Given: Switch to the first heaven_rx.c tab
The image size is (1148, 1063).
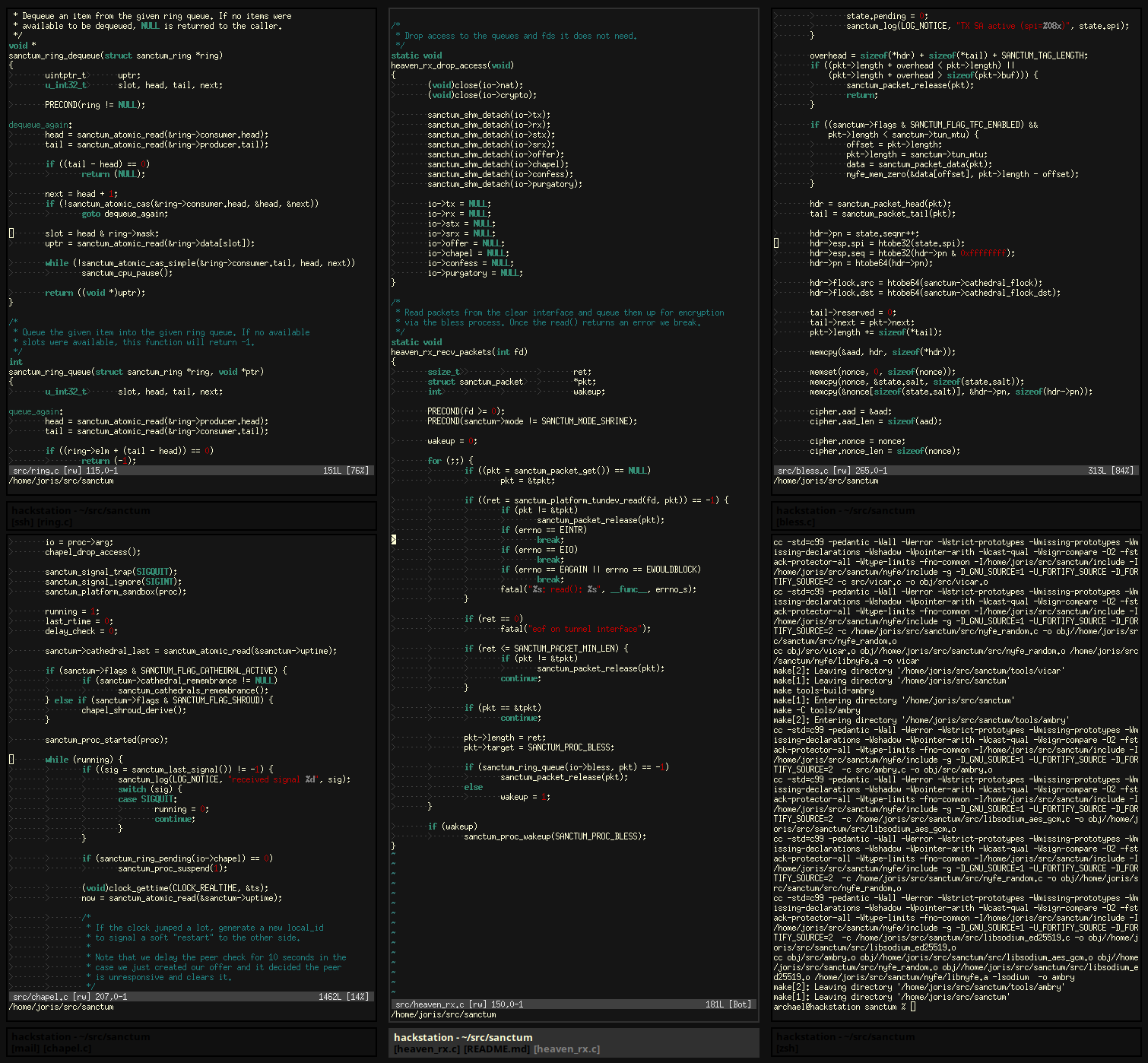Looking at the screenshot, I should [x=427, y=1049].
